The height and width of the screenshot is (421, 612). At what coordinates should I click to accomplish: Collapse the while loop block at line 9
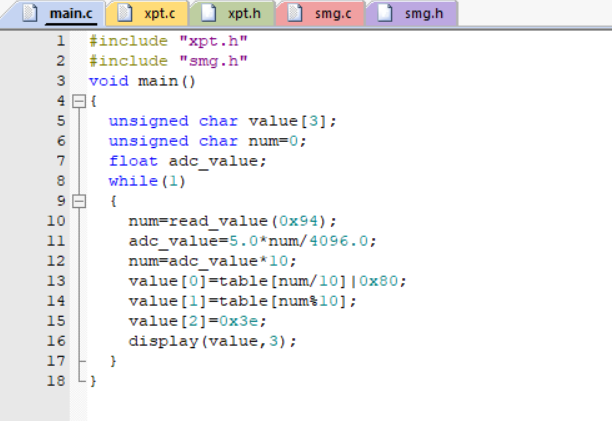pos(79,201)
